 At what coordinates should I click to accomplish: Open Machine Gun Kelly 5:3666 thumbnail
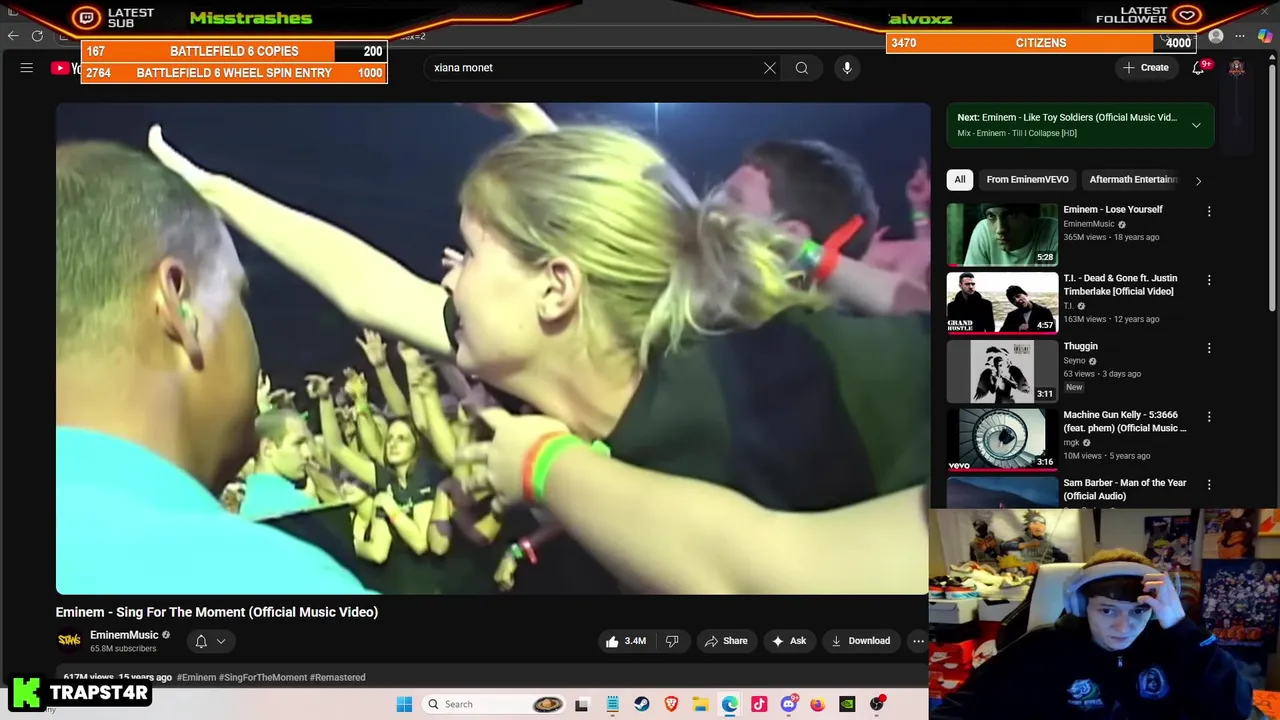click(x=1002, y=439)
